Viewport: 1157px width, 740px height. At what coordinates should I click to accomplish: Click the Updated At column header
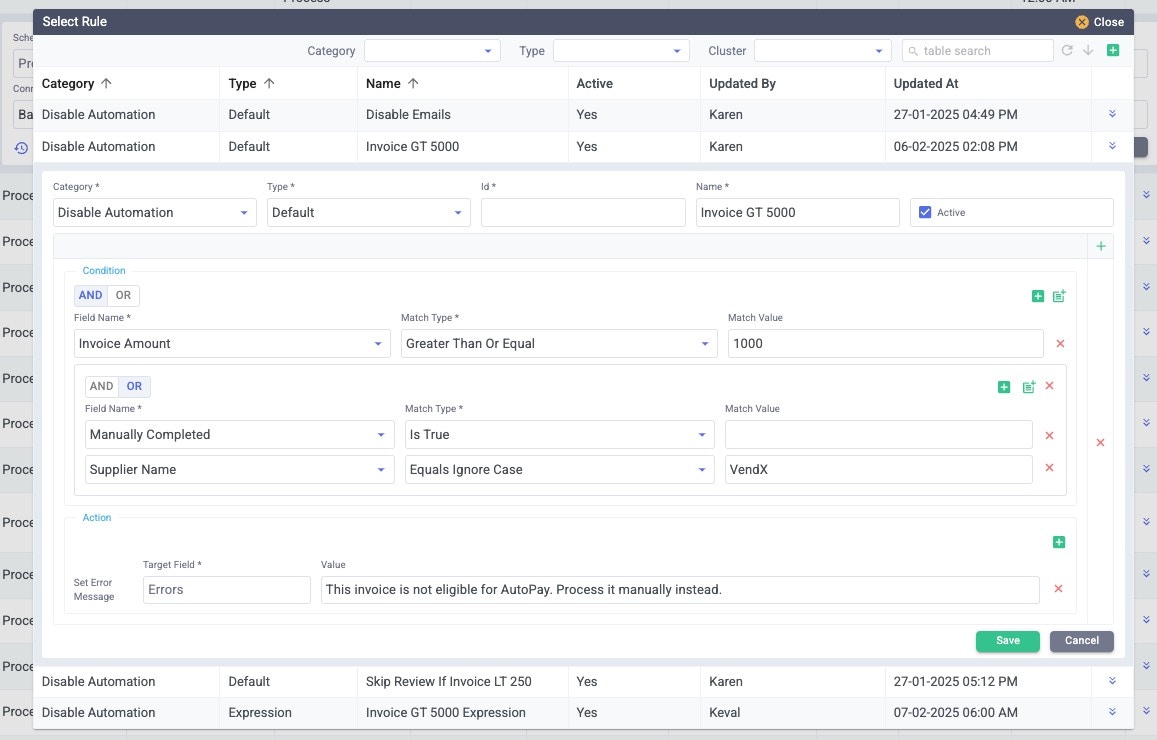pyautogui.click(x=926, y=83)
